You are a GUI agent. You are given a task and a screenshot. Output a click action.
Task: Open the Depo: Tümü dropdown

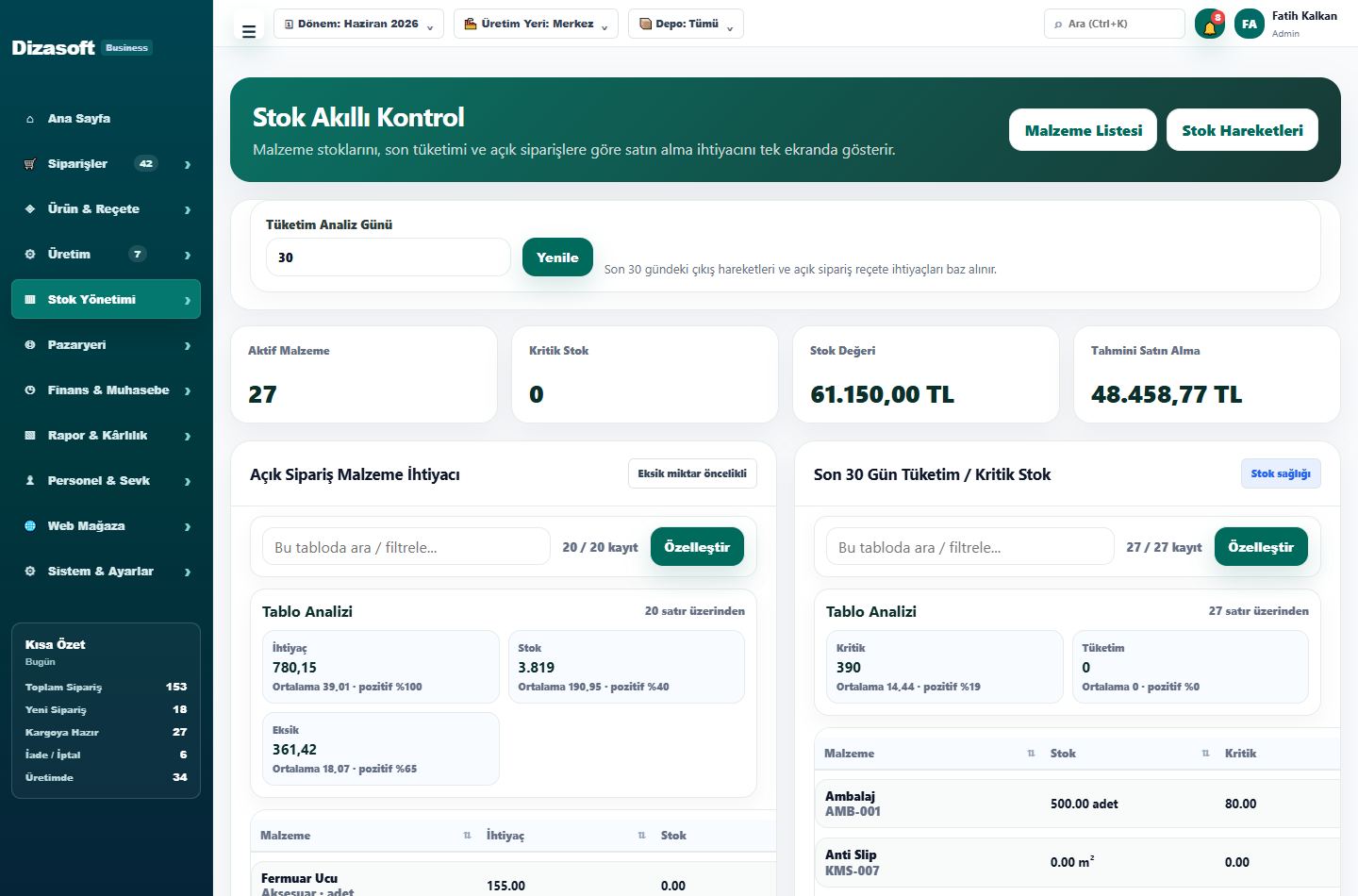(x=686, y=24)
